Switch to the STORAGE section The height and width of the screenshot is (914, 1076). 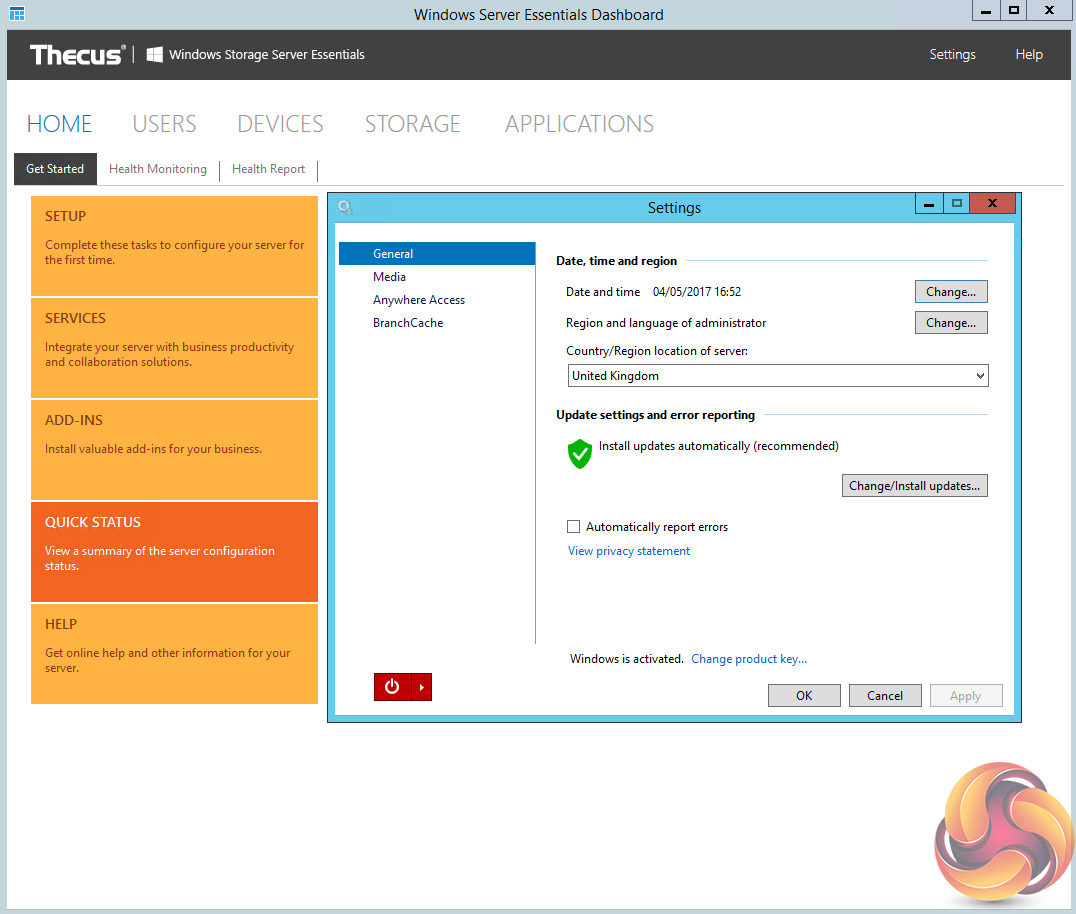pos(412,124)
